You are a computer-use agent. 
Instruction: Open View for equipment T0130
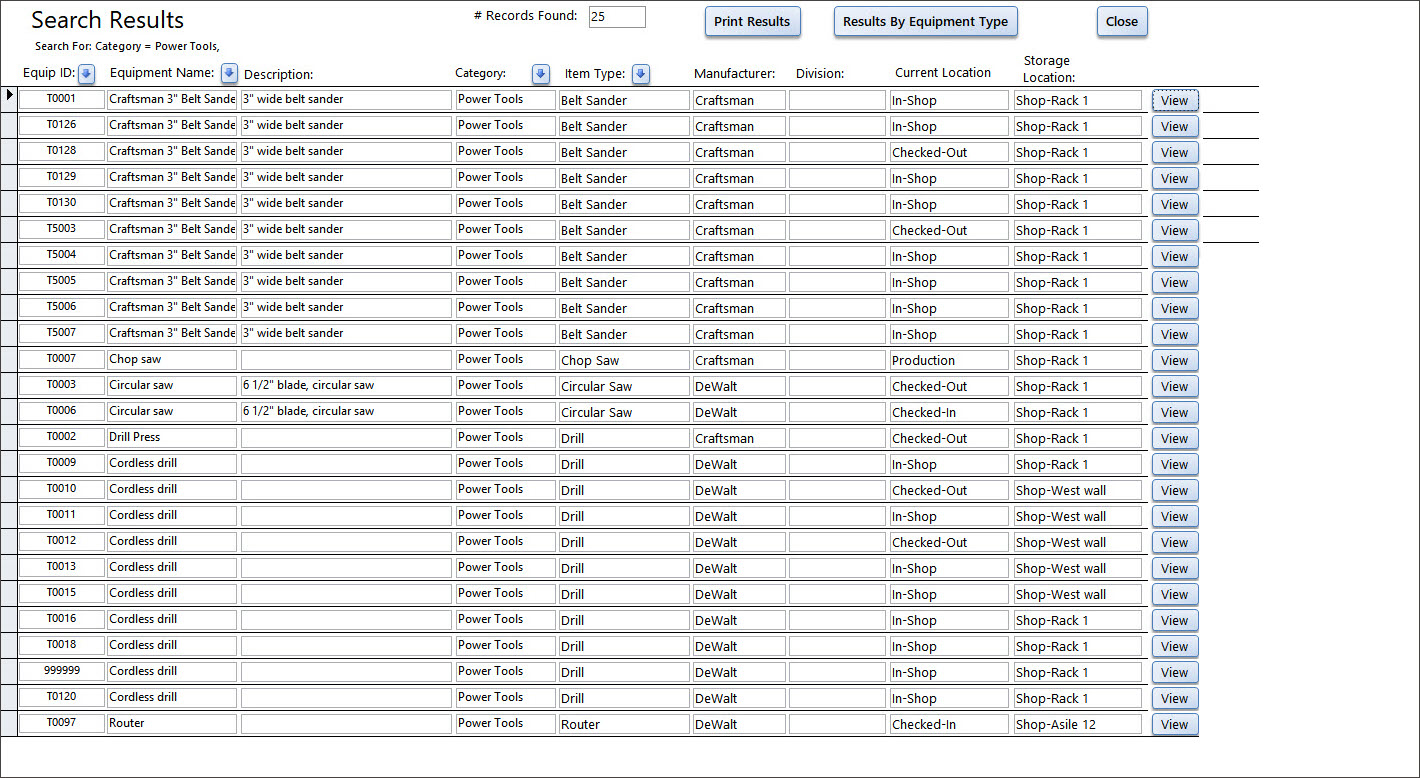[1175, 204]
